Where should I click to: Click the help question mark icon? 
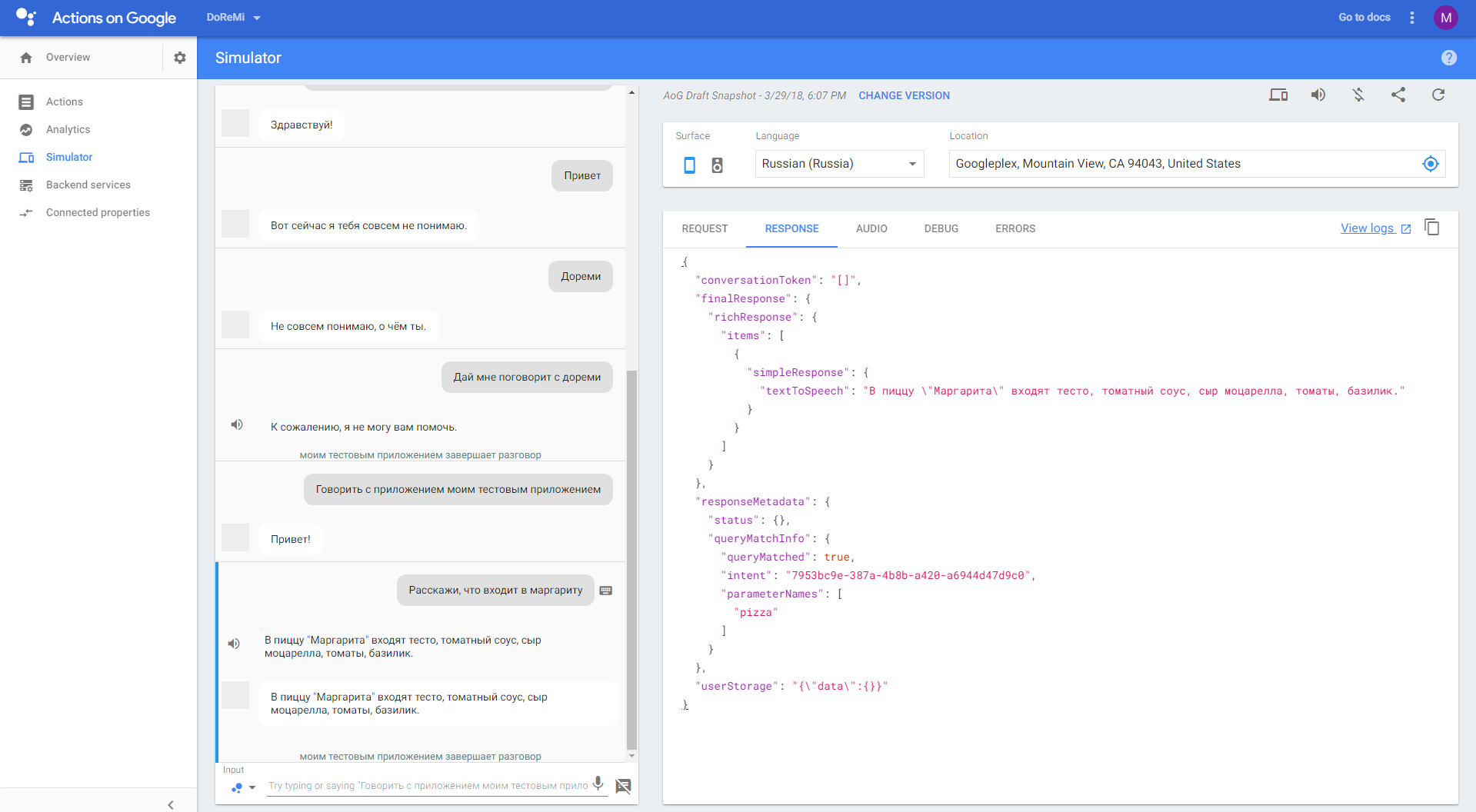pyautogui.click(x=1448, y=58)
